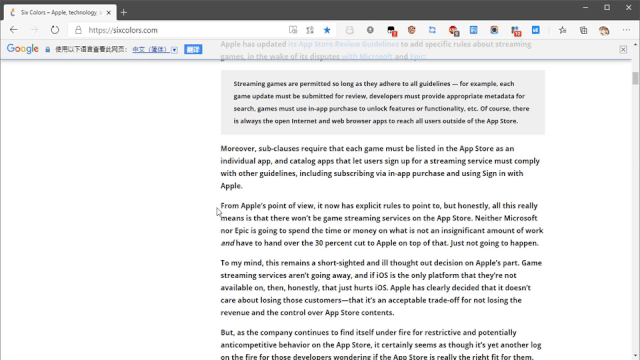Toggle the blue favorite star
The image size is (640, 360).
coord(327,30)
